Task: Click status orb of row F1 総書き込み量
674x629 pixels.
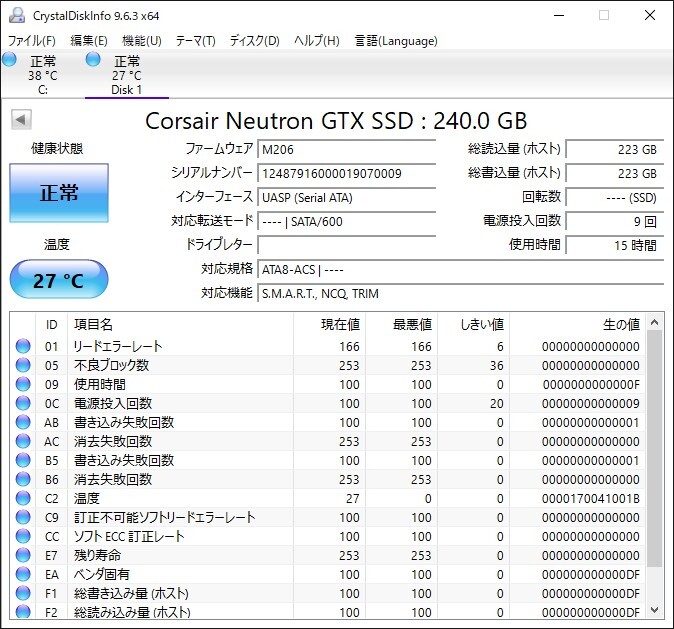Action: (x=23, y=593)
